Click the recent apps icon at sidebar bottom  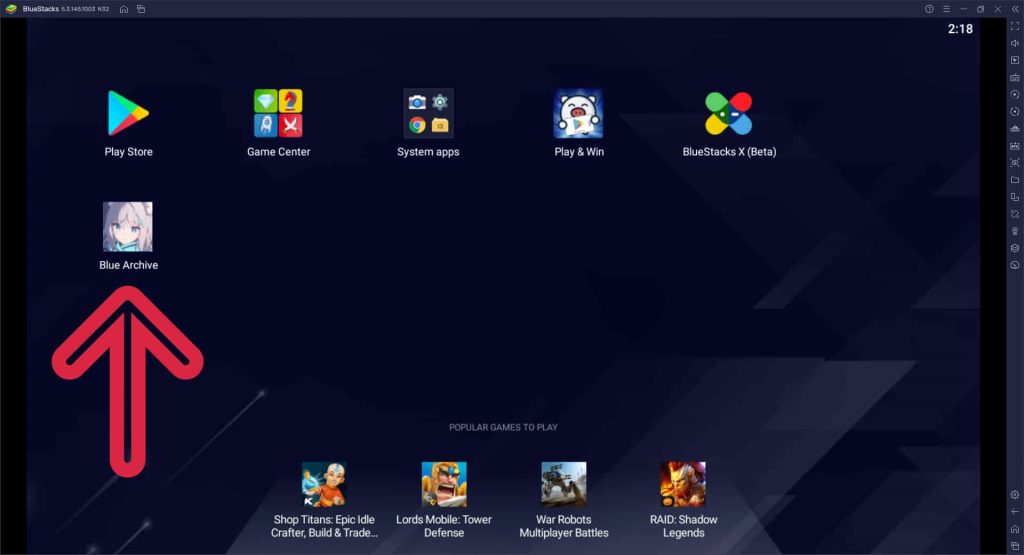(x=1015, y=546)
